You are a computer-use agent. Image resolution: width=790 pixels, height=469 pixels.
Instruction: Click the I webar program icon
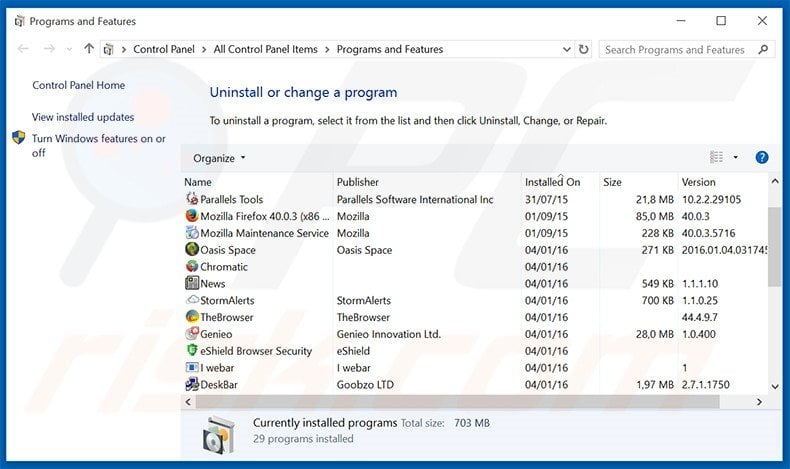click(x=192, y=367)
